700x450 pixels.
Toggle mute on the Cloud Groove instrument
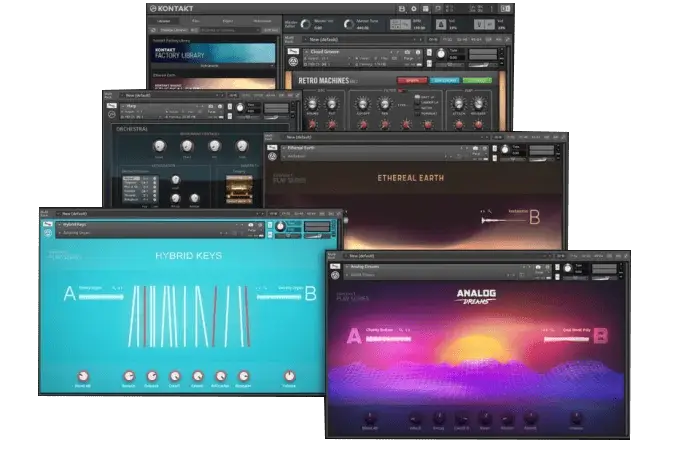(x=429, y=62)
